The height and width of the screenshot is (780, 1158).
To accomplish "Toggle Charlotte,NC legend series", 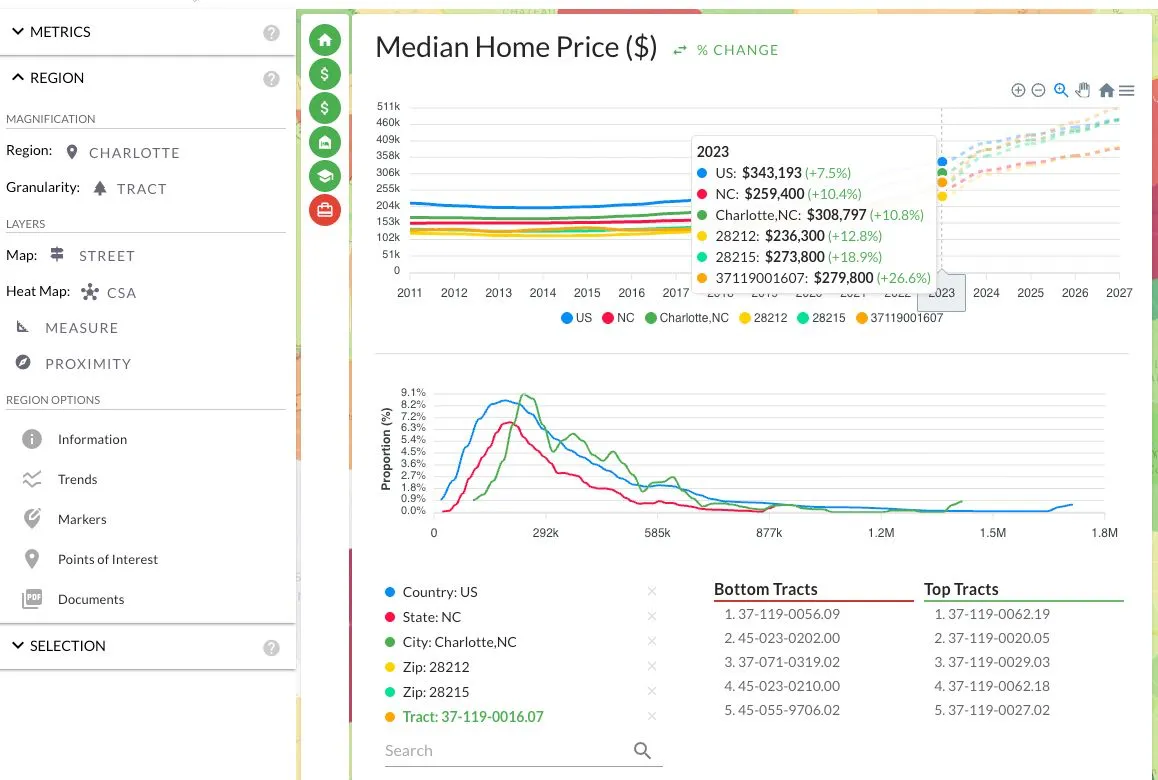I will point(687,318).
